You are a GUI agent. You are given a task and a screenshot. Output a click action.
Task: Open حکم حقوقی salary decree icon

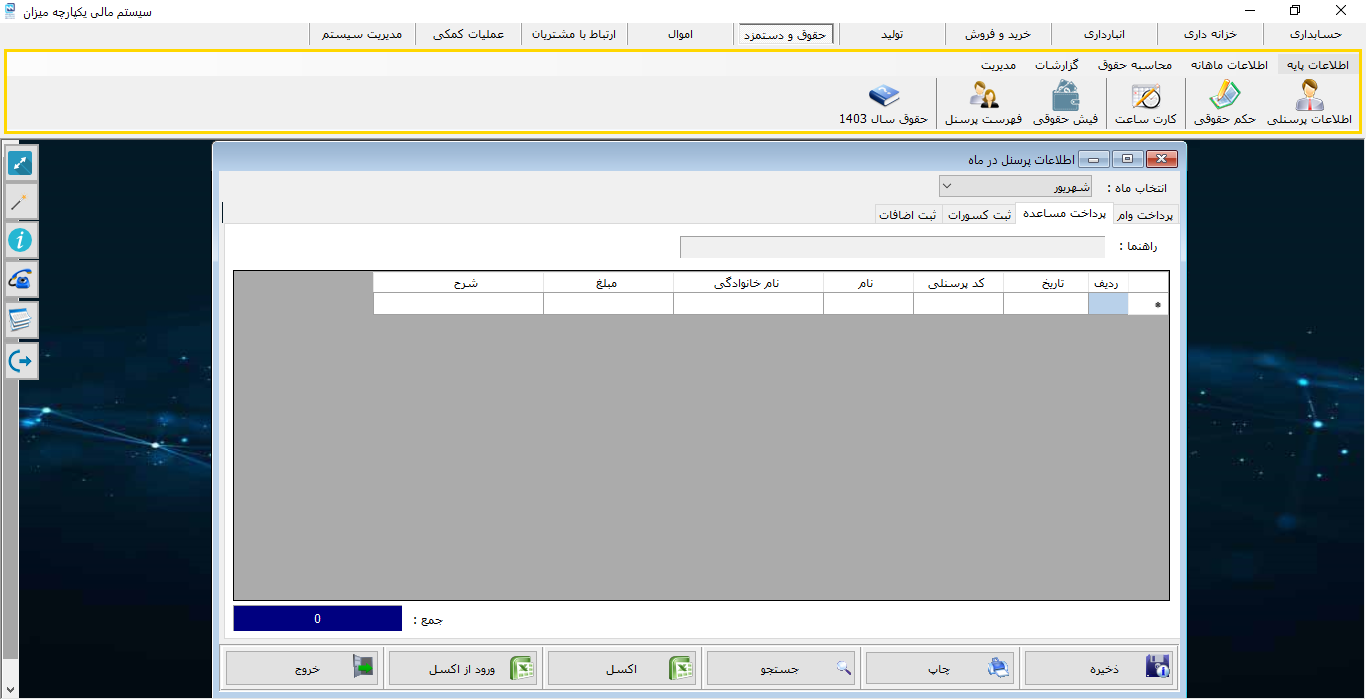(x=1225, y=104)
